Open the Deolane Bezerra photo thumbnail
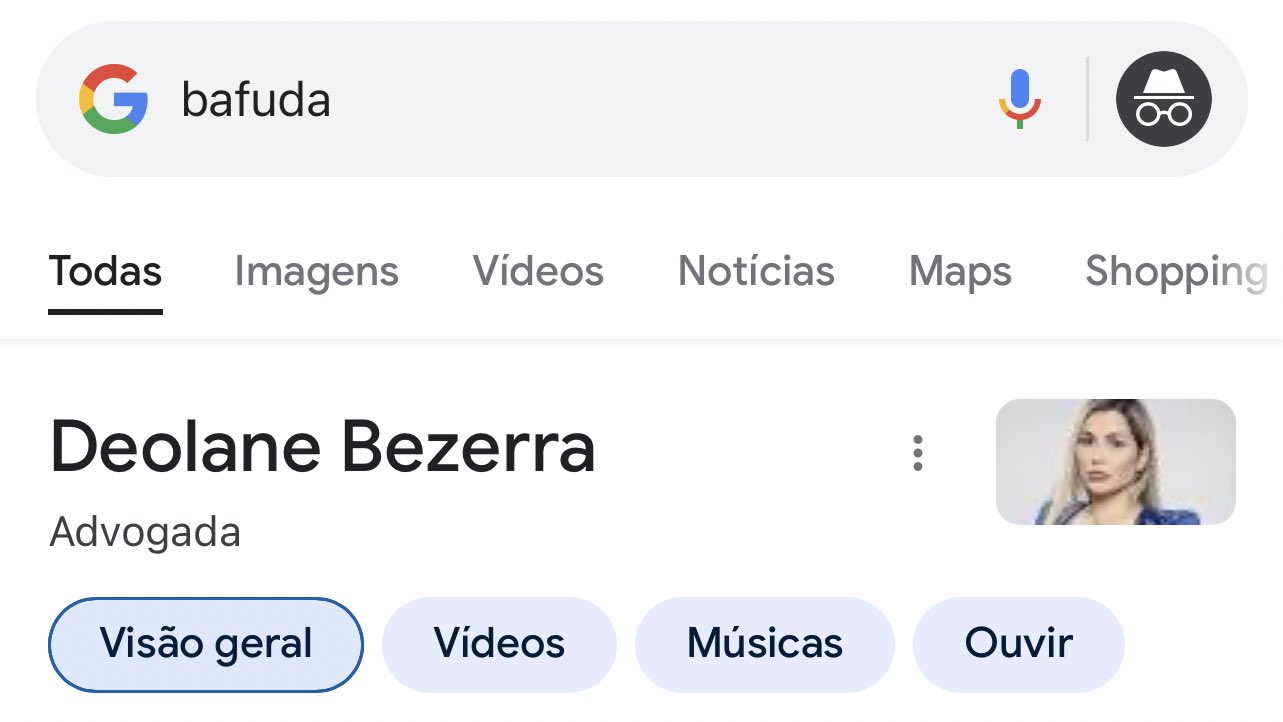 click(1115, 462)
